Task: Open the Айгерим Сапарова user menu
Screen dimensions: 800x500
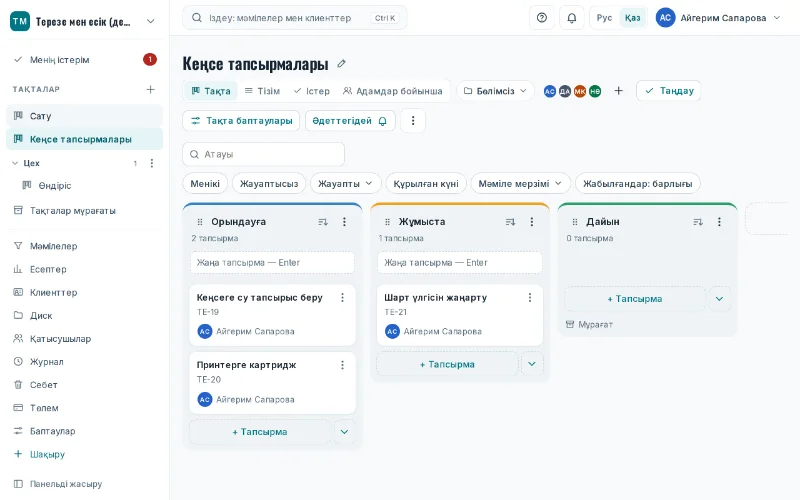Action: pos(718,18)
